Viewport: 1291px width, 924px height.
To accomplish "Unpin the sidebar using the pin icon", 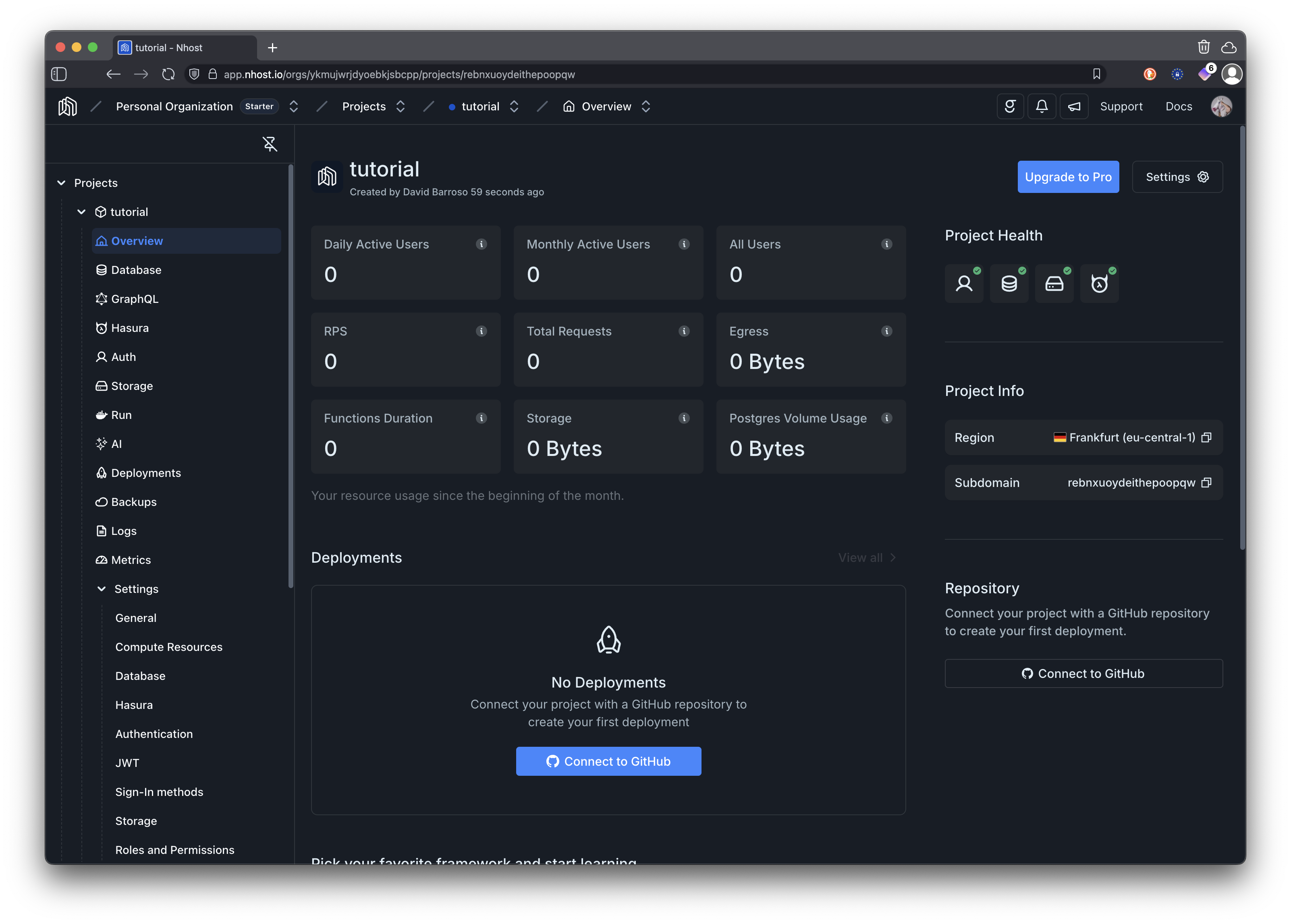I will point(270,144).
